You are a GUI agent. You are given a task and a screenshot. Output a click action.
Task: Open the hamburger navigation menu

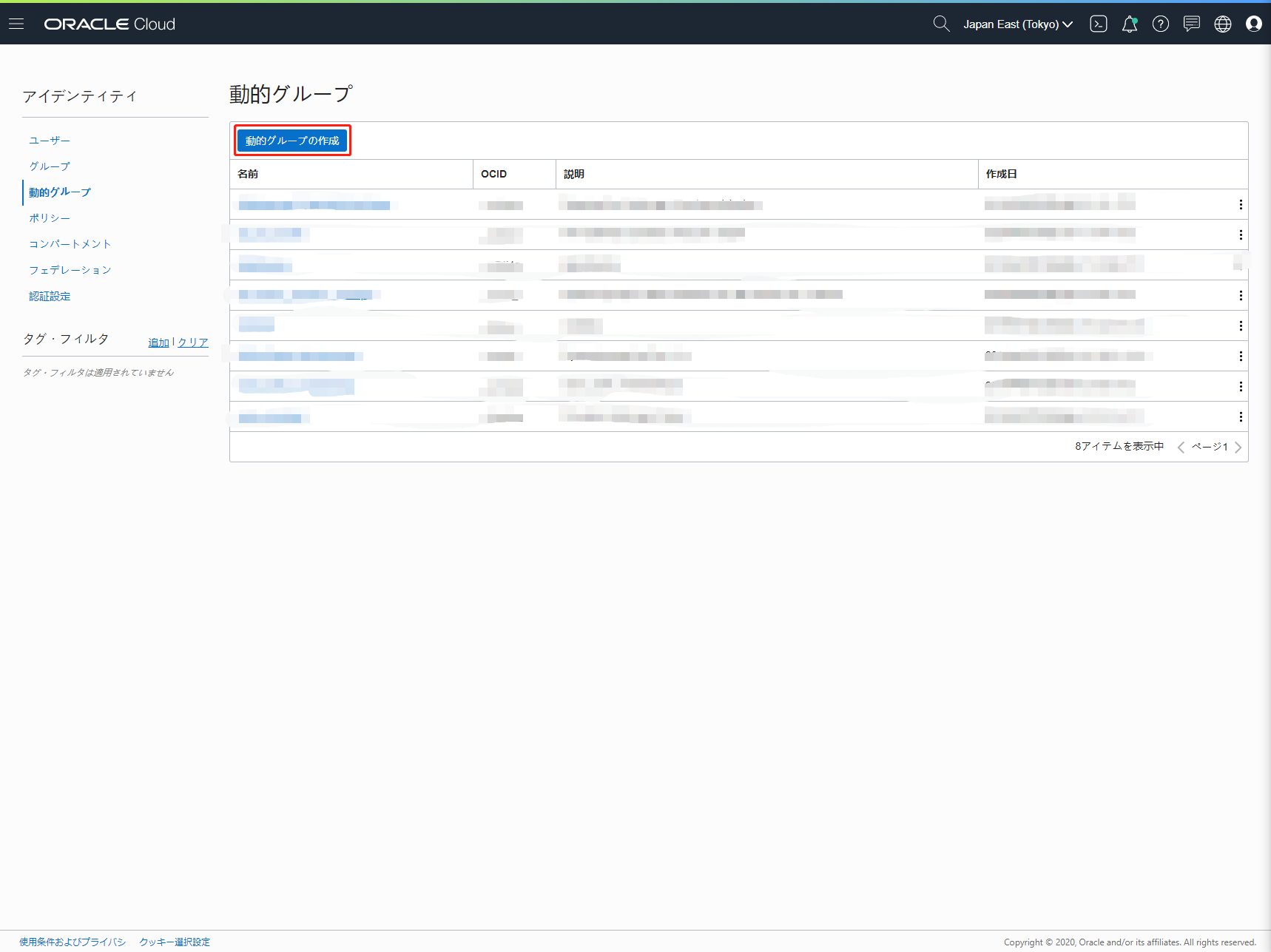coord(16,24)
